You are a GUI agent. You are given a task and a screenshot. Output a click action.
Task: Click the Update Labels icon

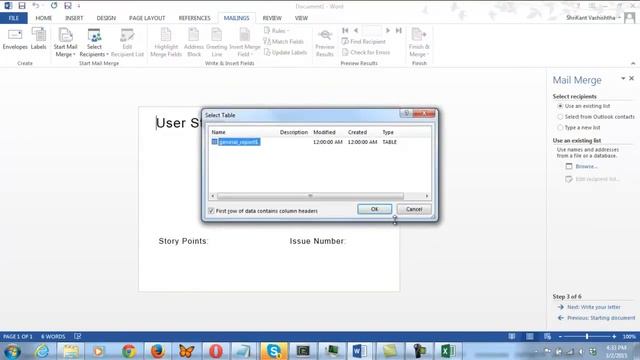pyautogui.click(x=285, y=52)
